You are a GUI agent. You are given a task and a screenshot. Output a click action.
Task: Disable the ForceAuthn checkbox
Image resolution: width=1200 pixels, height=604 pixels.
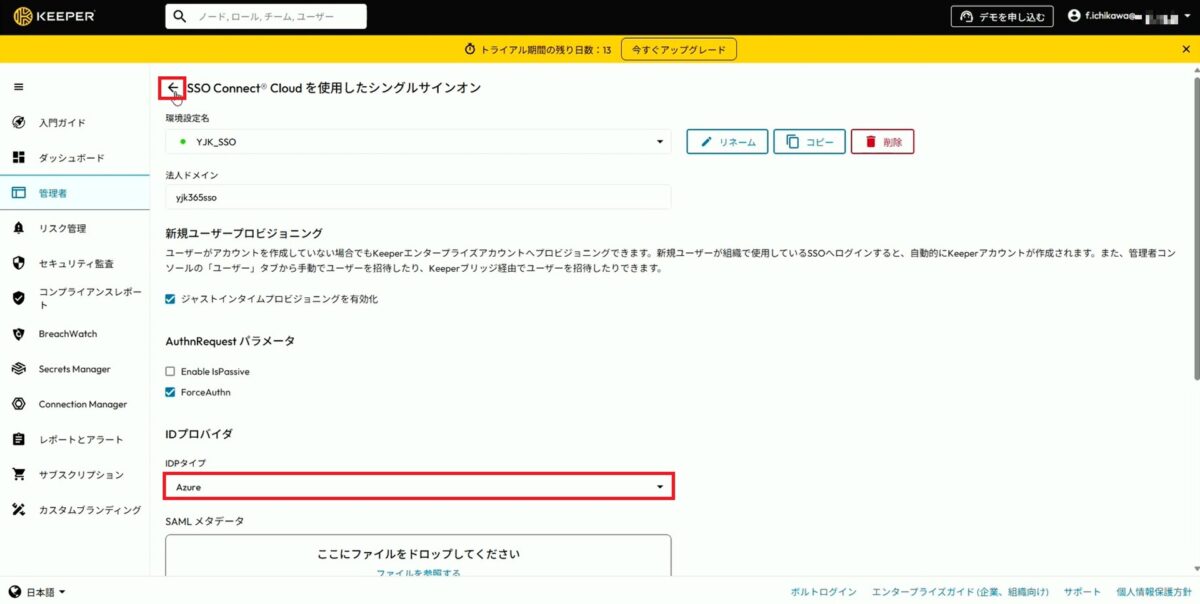click(x=172, y=392)
